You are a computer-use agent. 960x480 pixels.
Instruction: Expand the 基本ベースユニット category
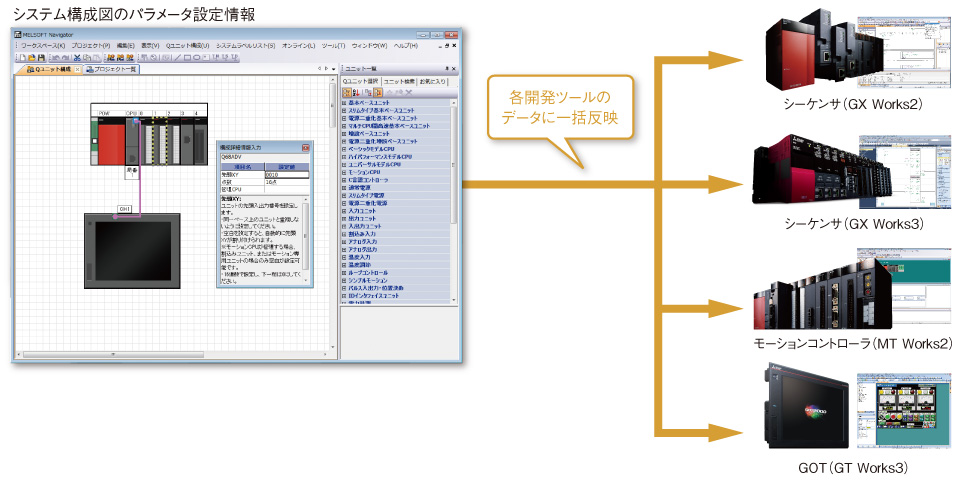[x=345, y=102]
